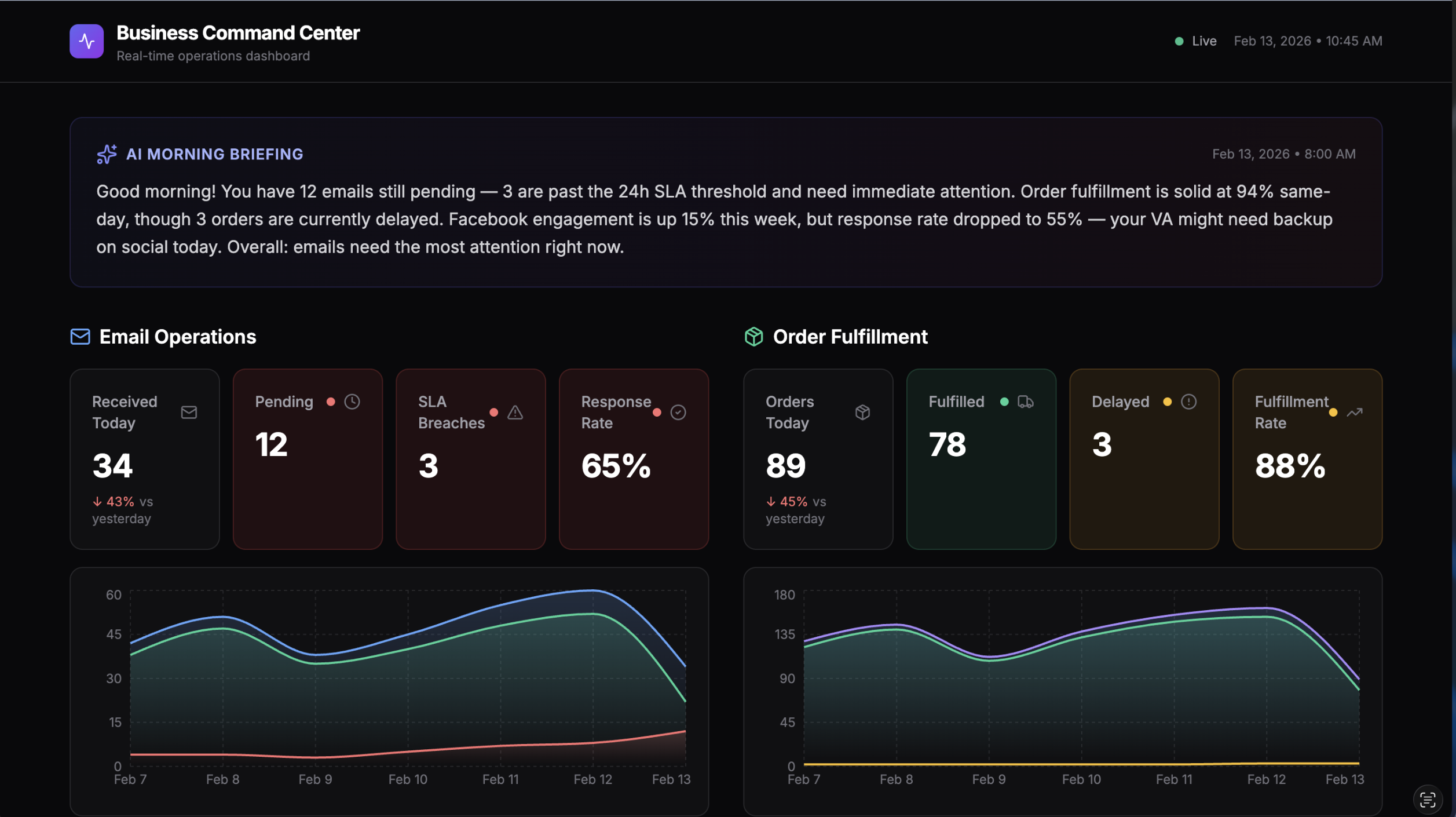
Task: Click the green status dot on the Fulfilled card
Action: coord(1004,401)
